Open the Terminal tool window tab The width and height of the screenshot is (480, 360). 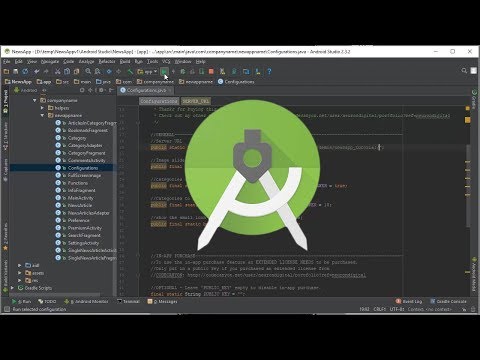point(128,301)
